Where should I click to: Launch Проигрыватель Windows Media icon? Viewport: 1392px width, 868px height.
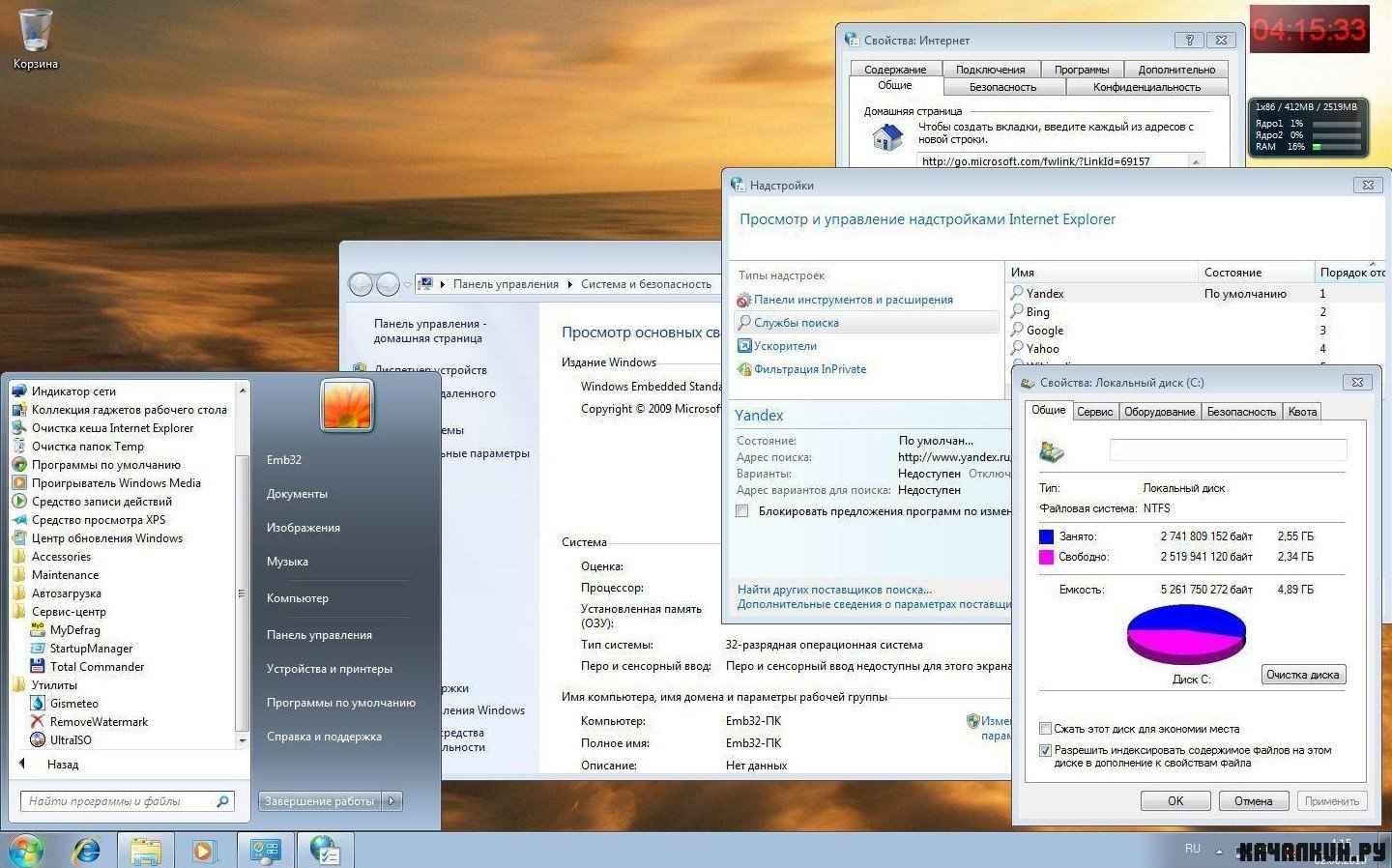(x=19, y=483)
